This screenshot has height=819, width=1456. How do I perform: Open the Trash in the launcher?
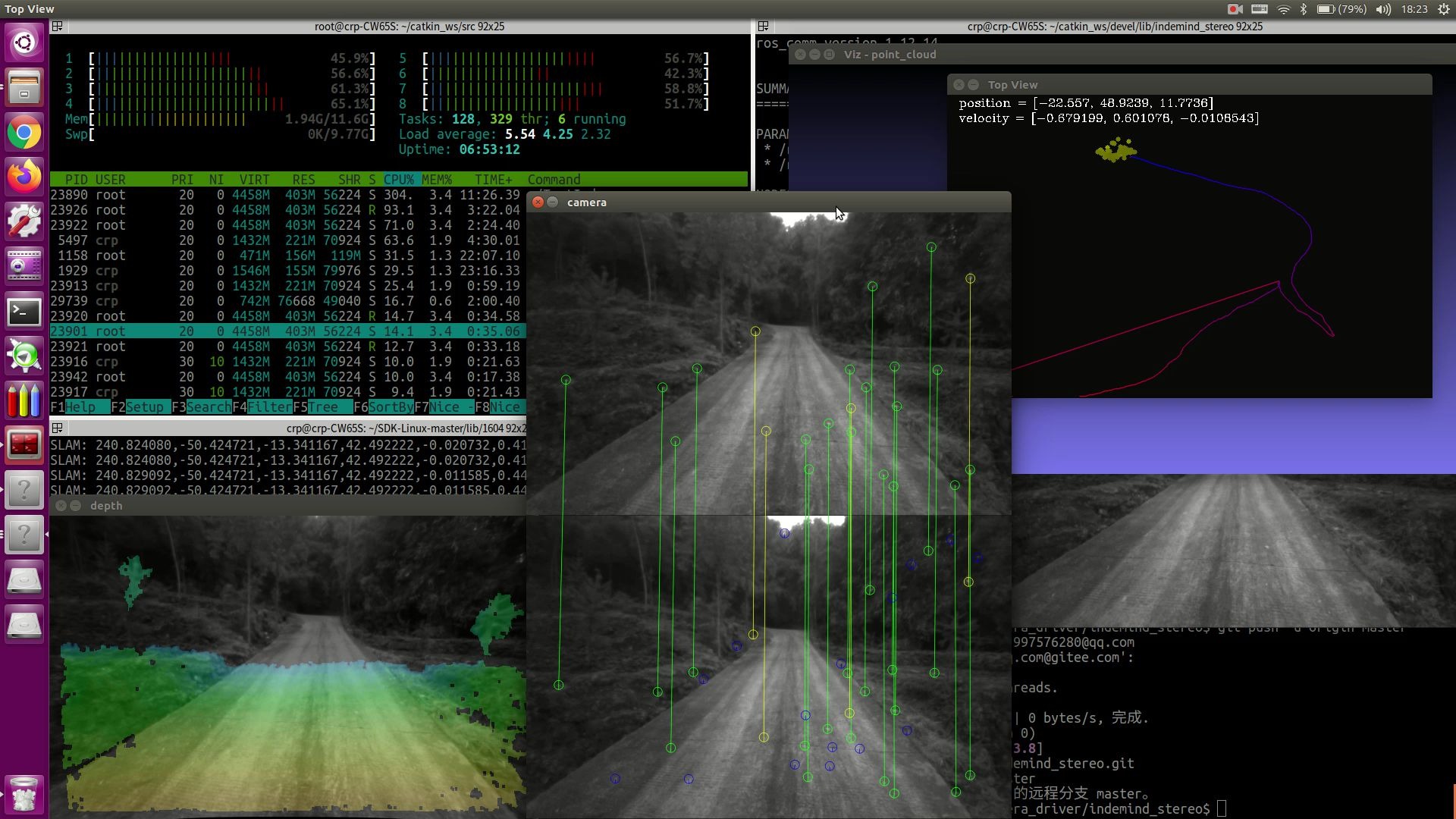click(24, 794)
